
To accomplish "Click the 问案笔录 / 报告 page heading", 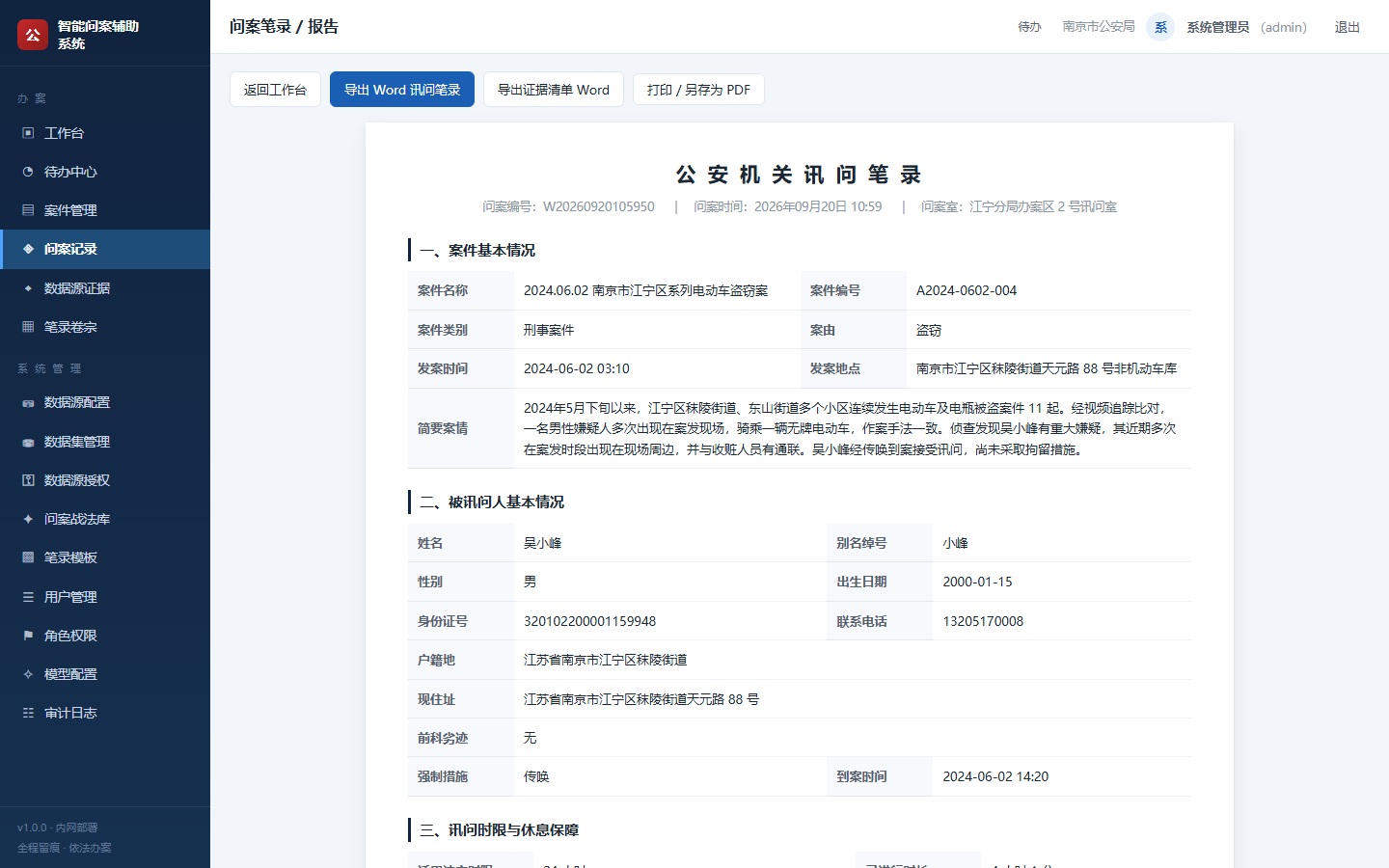I will (x=284, y=26).
